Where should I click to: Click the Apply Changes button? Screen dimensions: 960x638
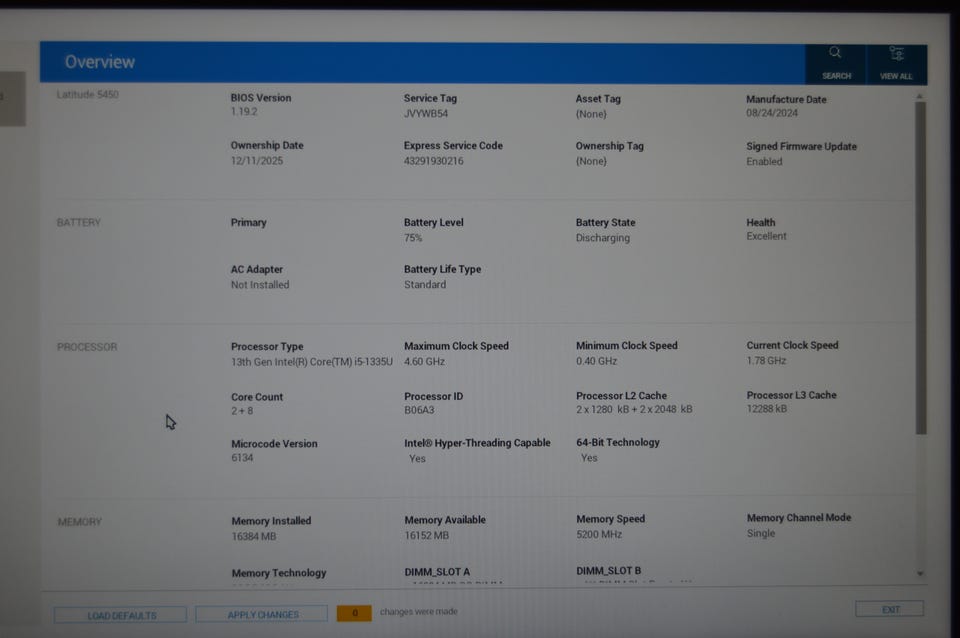(x=262, y=614)
